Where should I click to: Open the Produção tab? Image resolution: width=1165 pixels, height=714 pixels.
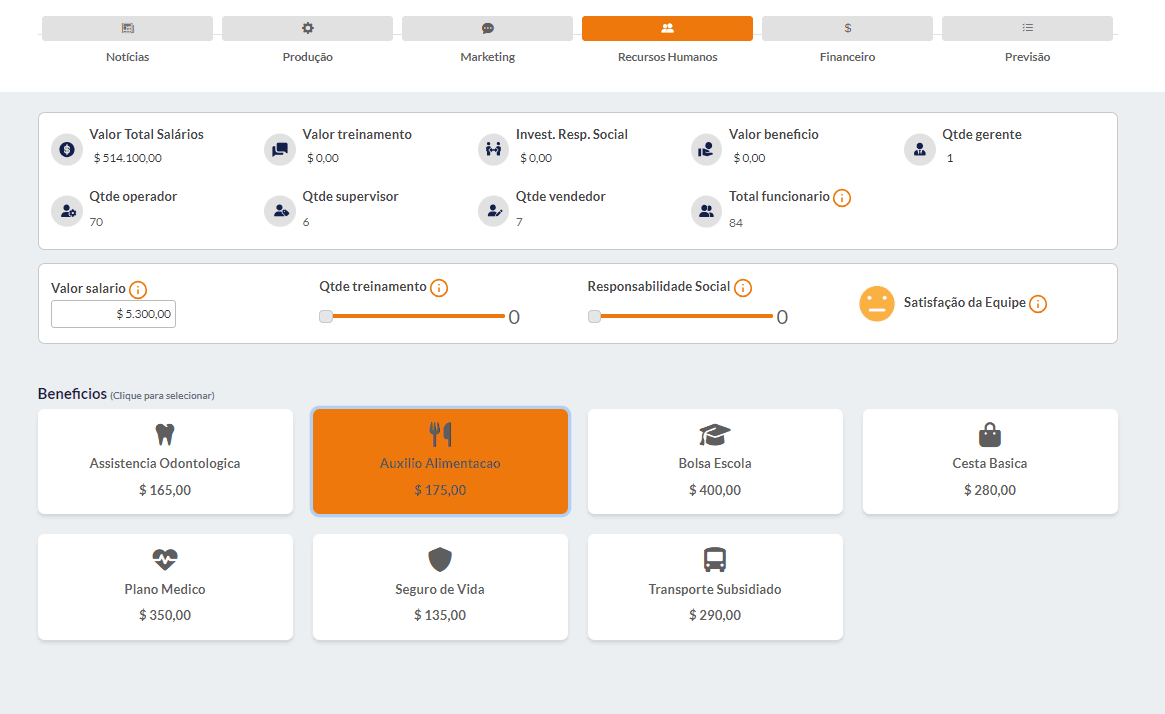(307, 29)
